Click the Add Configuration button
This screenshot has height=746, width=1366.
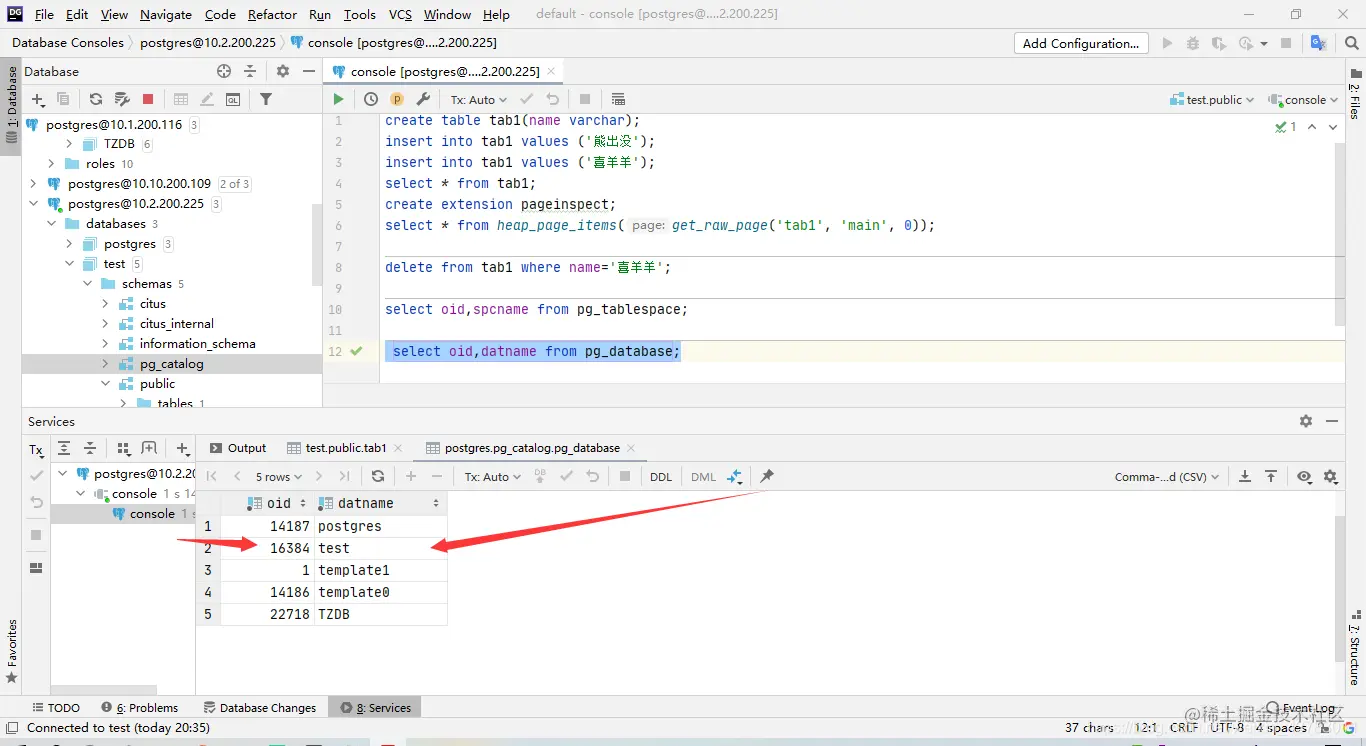1082,43
